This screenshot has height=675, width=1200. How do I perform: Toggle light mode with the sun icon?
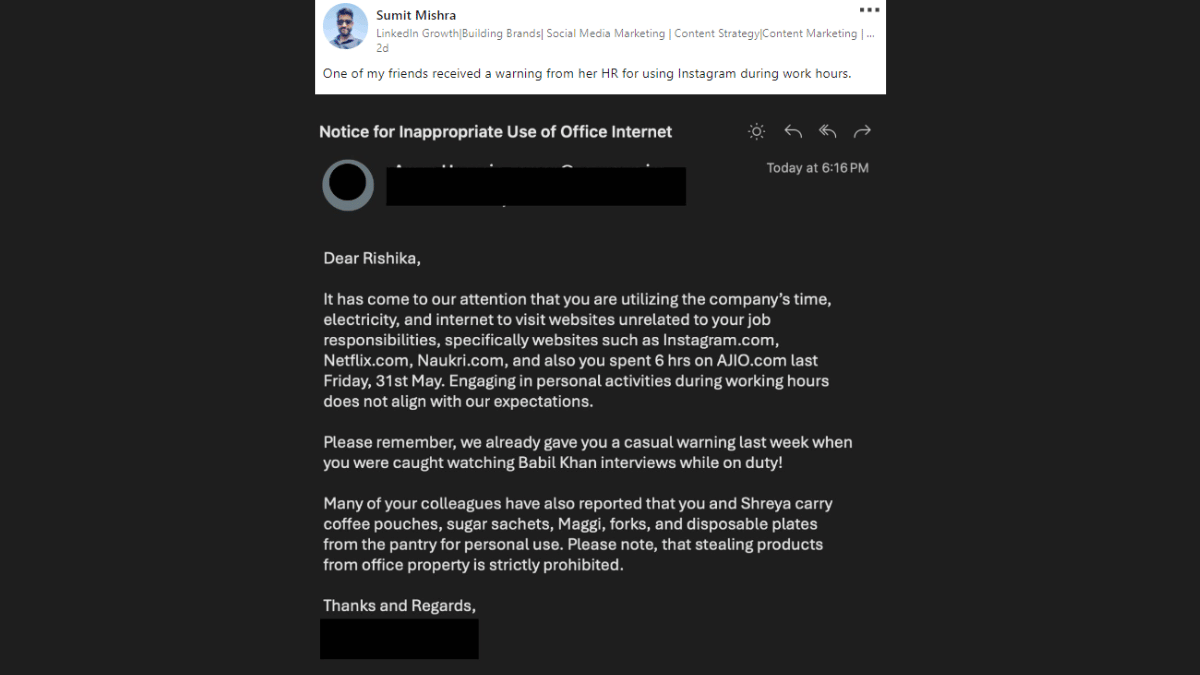pos(757,132)
